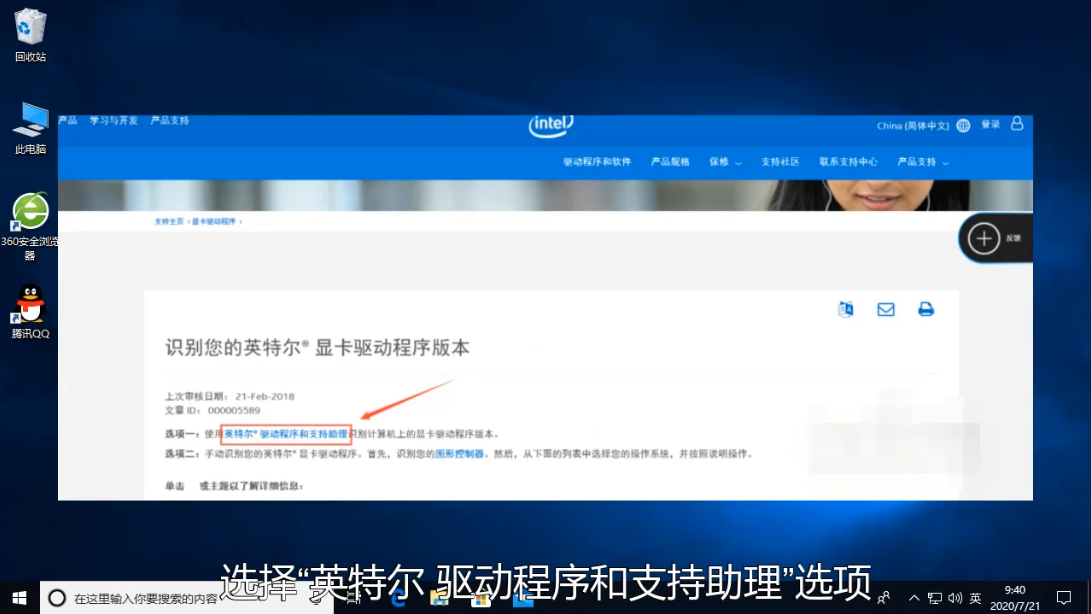Click the 图形控制器 hyperlink
This screenshot has width=1091, height=614.
460,454
